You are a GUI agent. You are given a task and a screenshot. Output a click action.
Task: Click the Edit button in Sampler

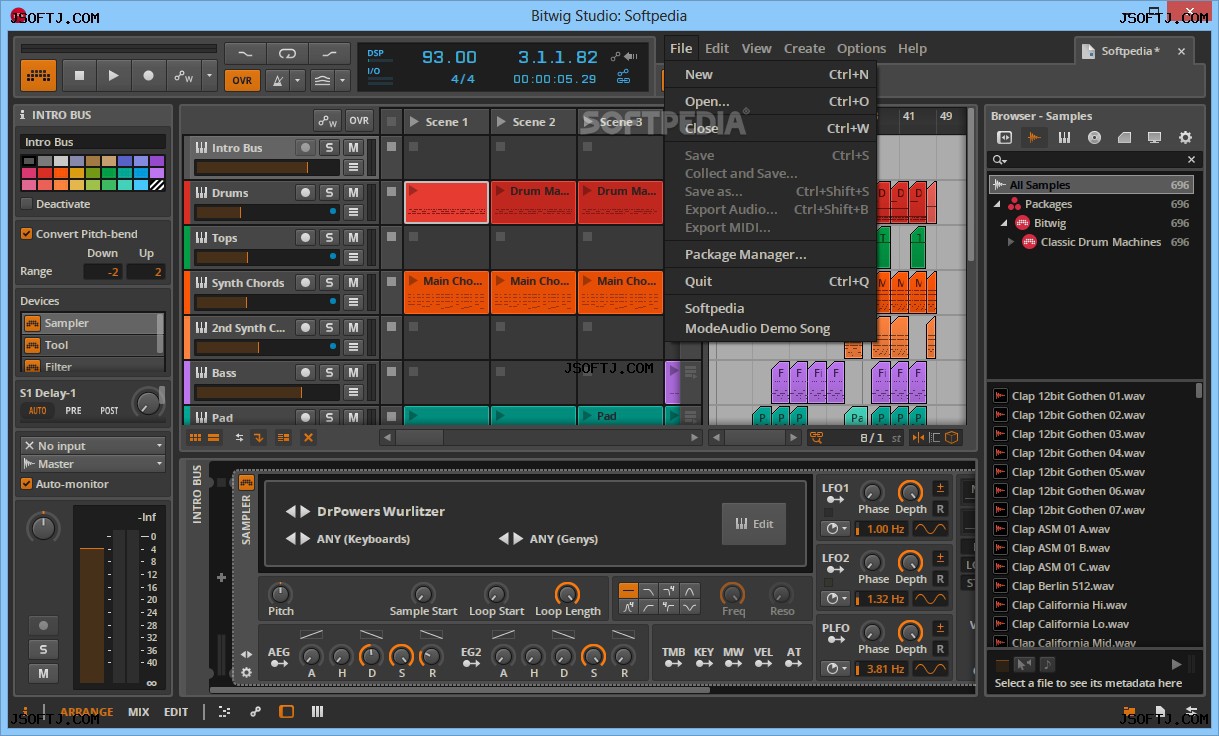coord(754,523)
